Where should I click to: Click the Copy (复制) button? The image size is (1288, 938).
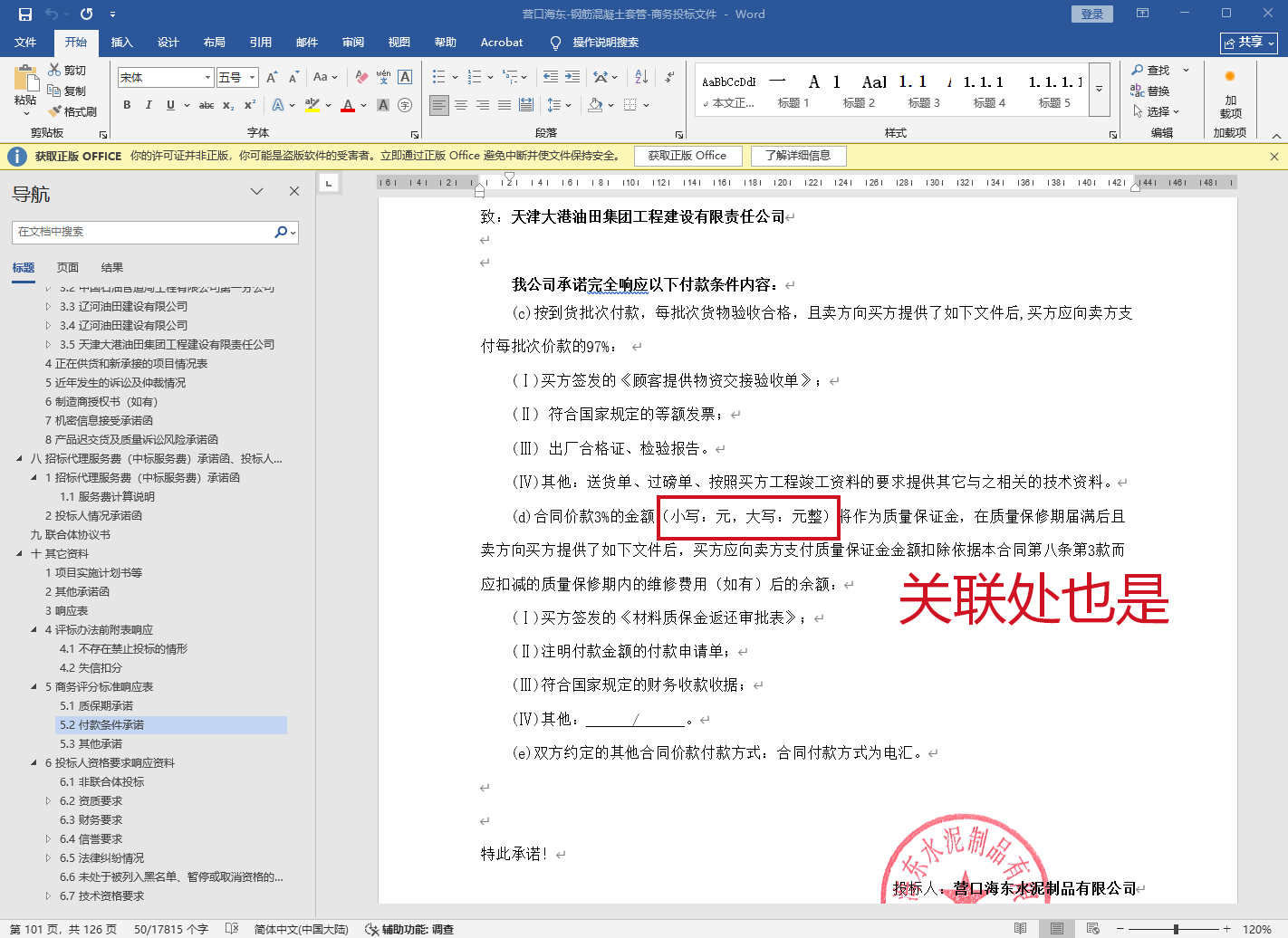click(67, 91)
